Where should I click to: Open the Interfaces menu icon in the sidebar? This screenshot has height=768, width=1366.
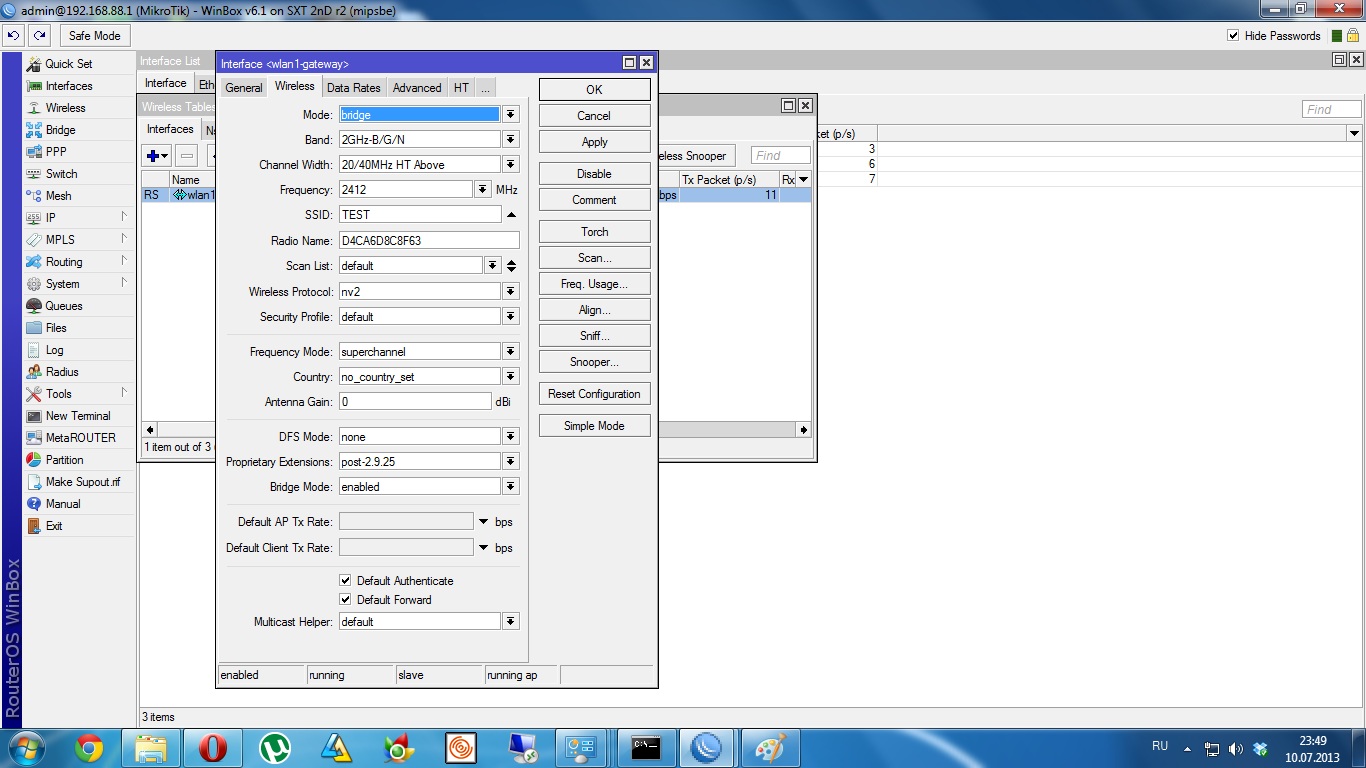[35, 86]
